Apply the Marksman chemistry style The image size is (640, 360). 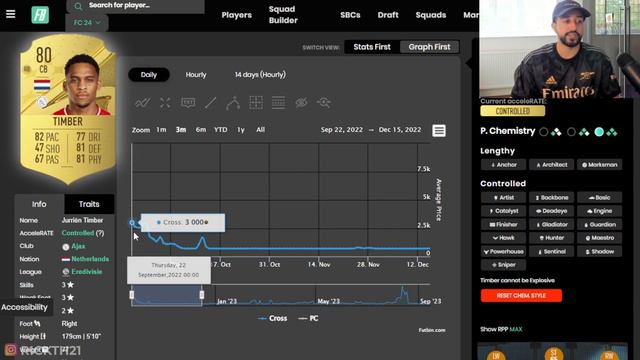(600, 165)
